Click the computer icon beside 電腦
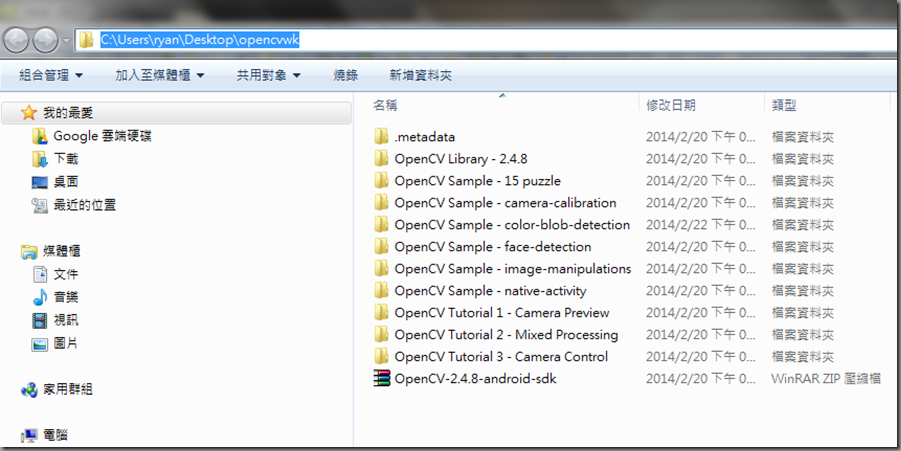 tap(29, 437)
